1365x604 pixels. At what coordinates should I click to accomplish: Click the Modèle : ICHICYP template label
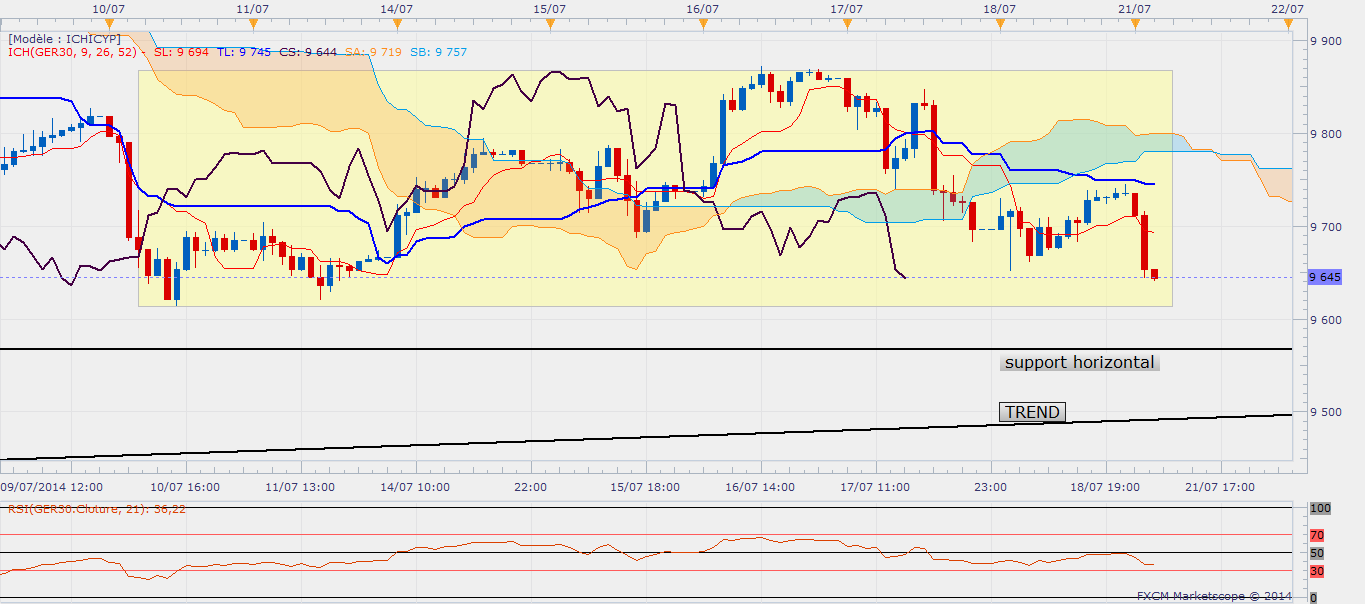(63, 39)
